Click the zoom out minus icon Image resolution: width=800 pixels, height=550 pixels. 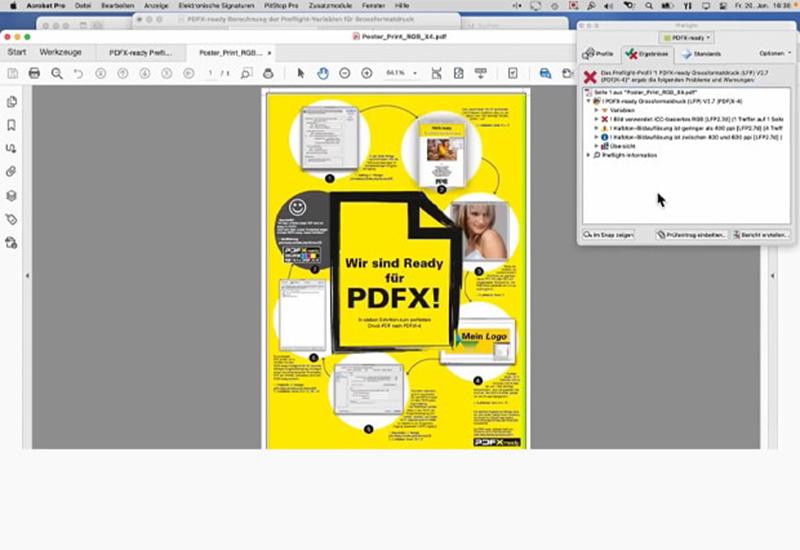(x=345, y=73)
